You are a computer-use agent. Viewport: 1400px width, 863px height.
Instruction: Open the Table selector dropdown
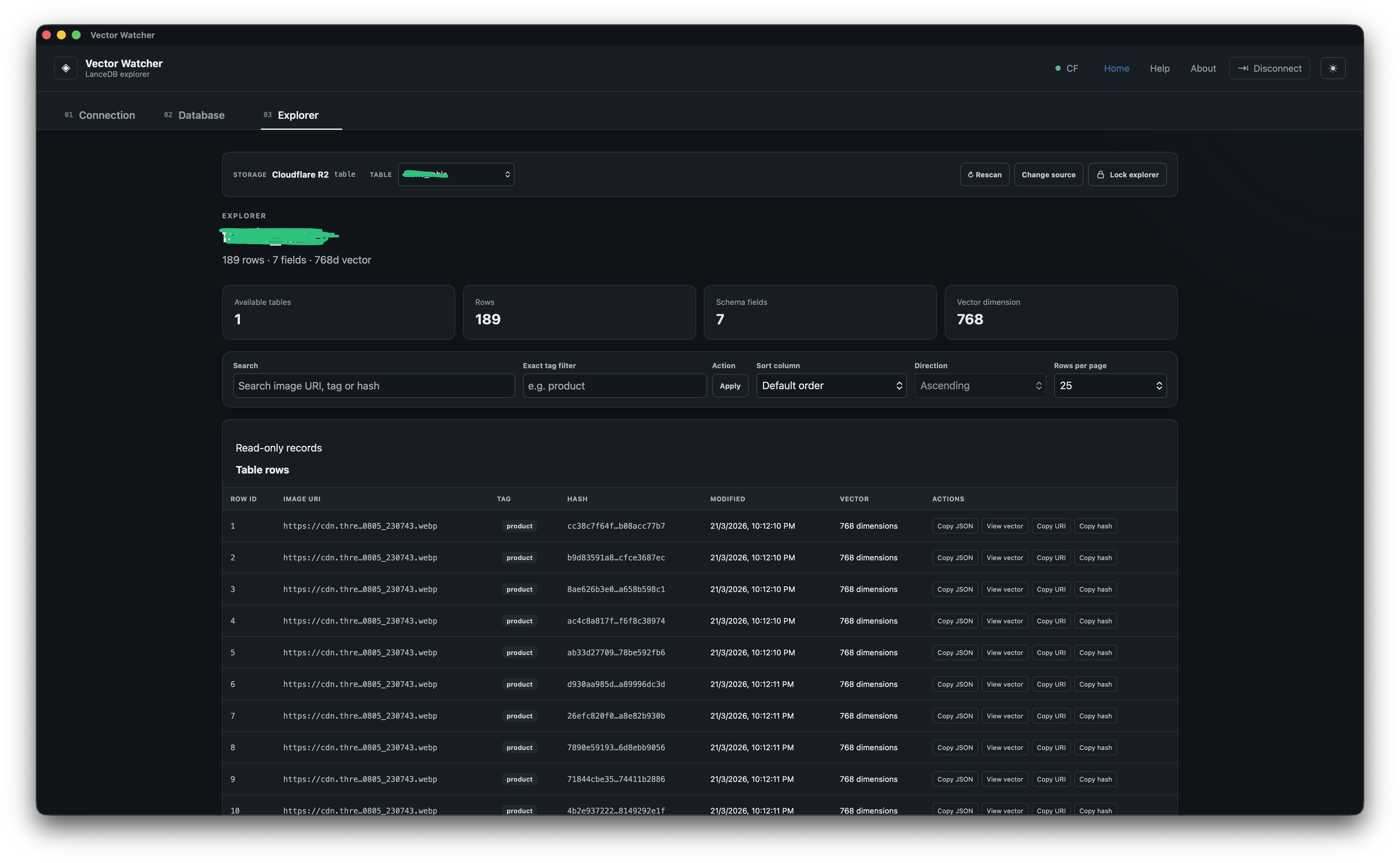tap(456, 175)
